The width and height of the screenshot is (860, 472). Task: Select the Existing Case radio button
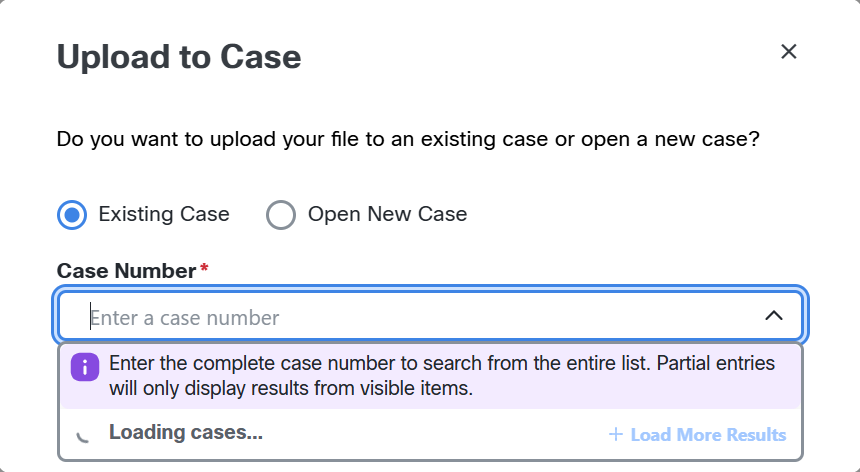click(72, 214)
